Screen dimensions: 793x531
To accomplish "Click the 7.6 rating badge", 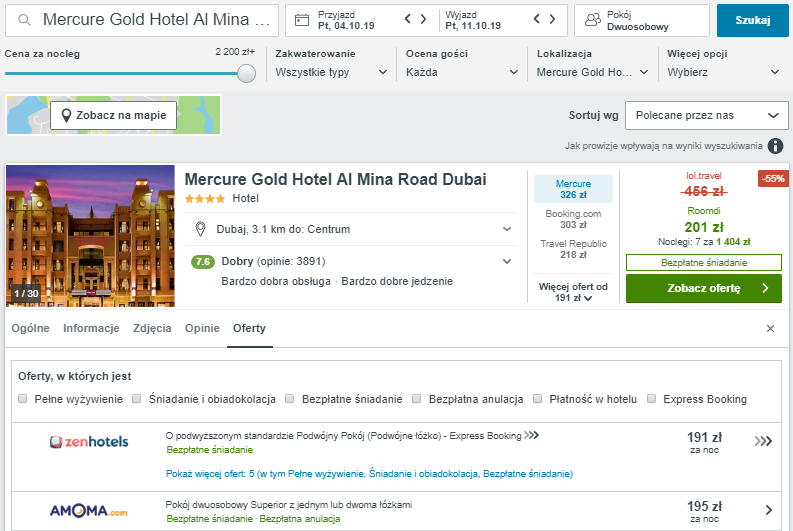I will click(202, 262).
